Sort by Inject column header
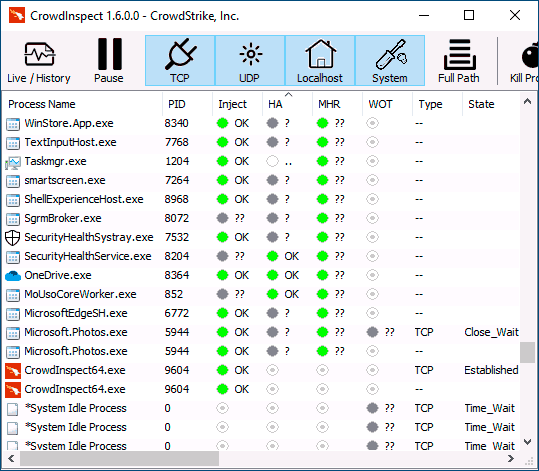This screenshot has width=539, height=471. (x=237, y=104)
